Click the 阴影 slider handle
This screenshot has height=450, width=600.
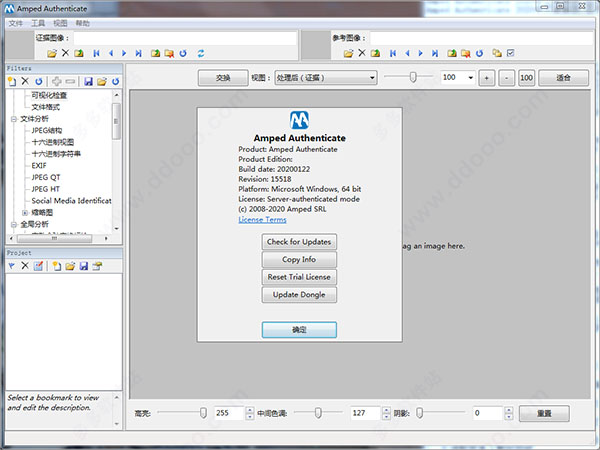click(420, 412)
